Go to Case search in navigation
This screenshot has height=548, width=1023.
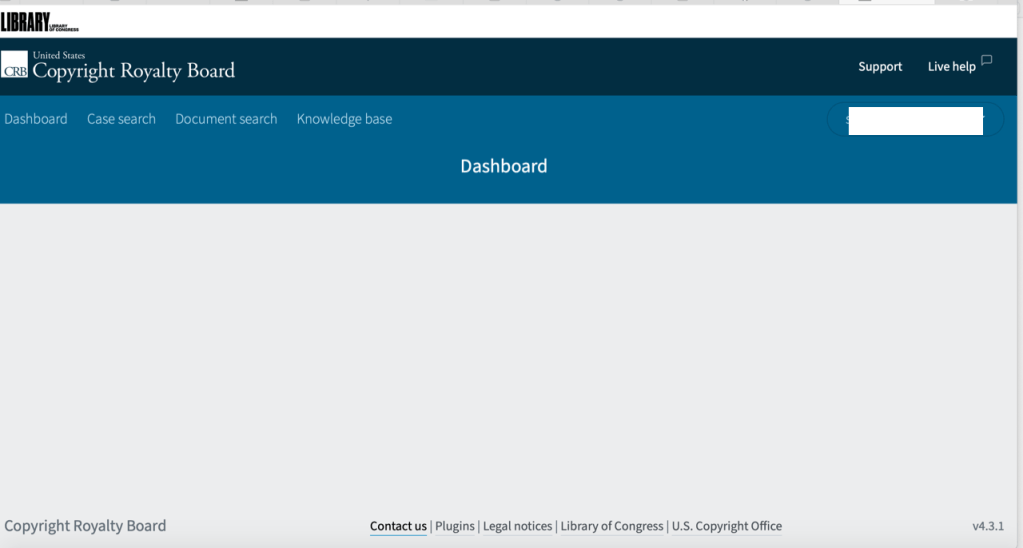pos(121,119)
